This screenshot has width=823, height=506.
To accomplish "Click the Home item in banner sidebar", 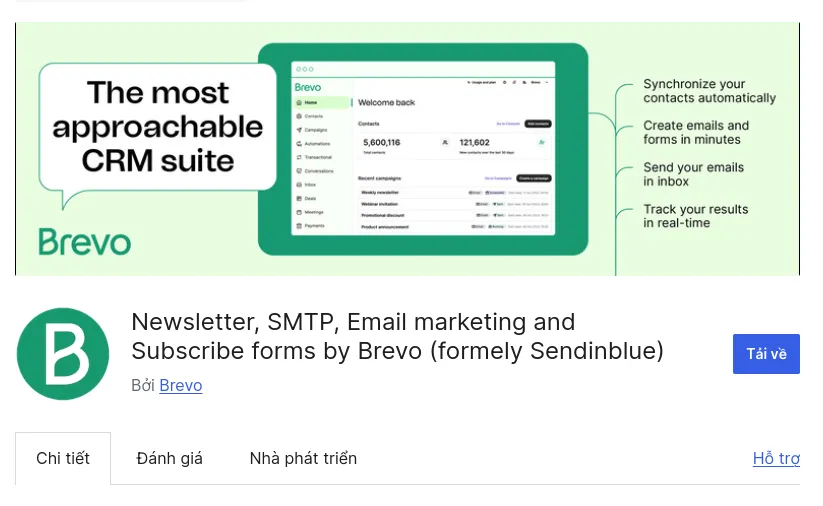I will pos(321,102).
